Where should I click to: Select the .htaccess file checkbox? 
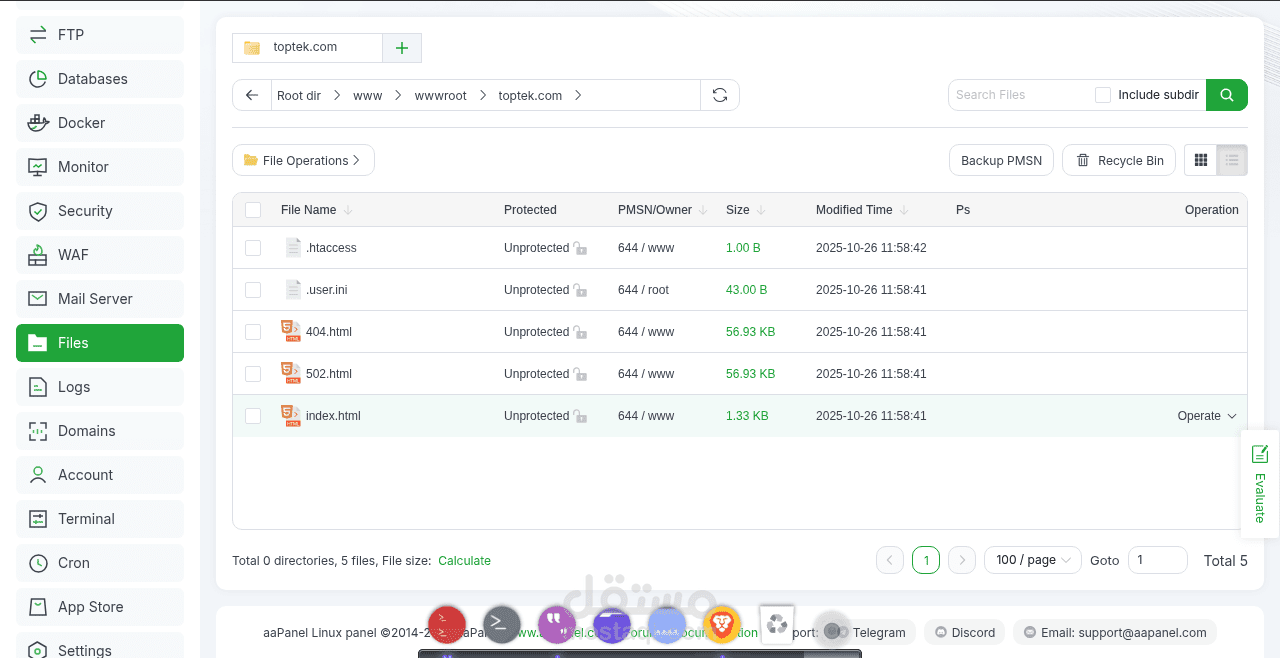(x=253, y=248)
